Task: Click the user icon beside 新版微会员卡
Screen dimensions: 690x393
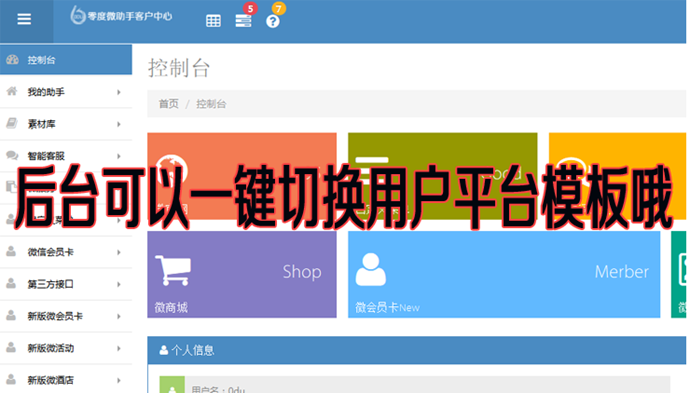Action: tap(11, 315)
